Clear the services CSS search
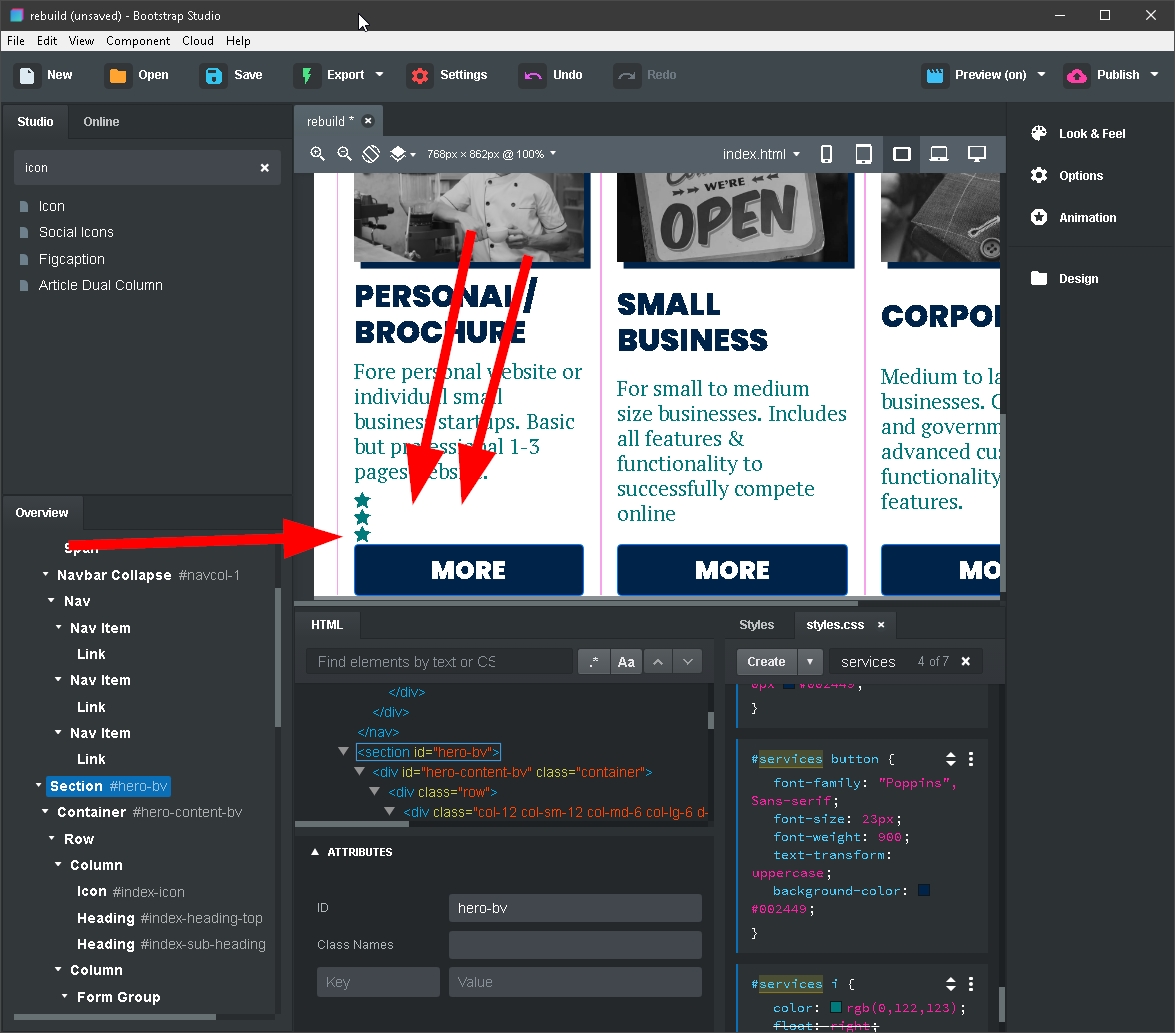Viewport: 1175px width, 1033px height. (966, 661)
